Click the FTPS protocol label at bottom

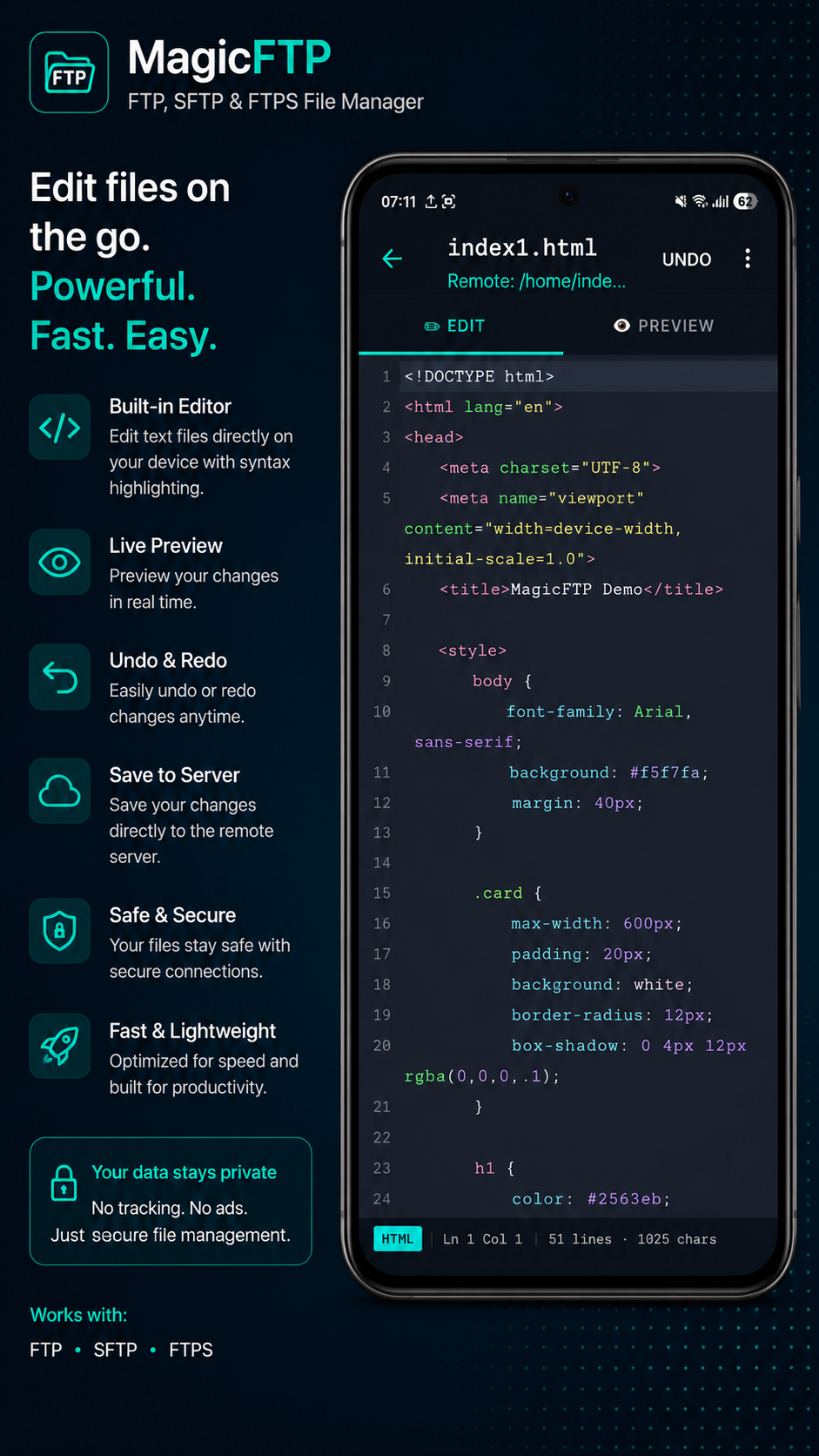tap(191, 1350)
